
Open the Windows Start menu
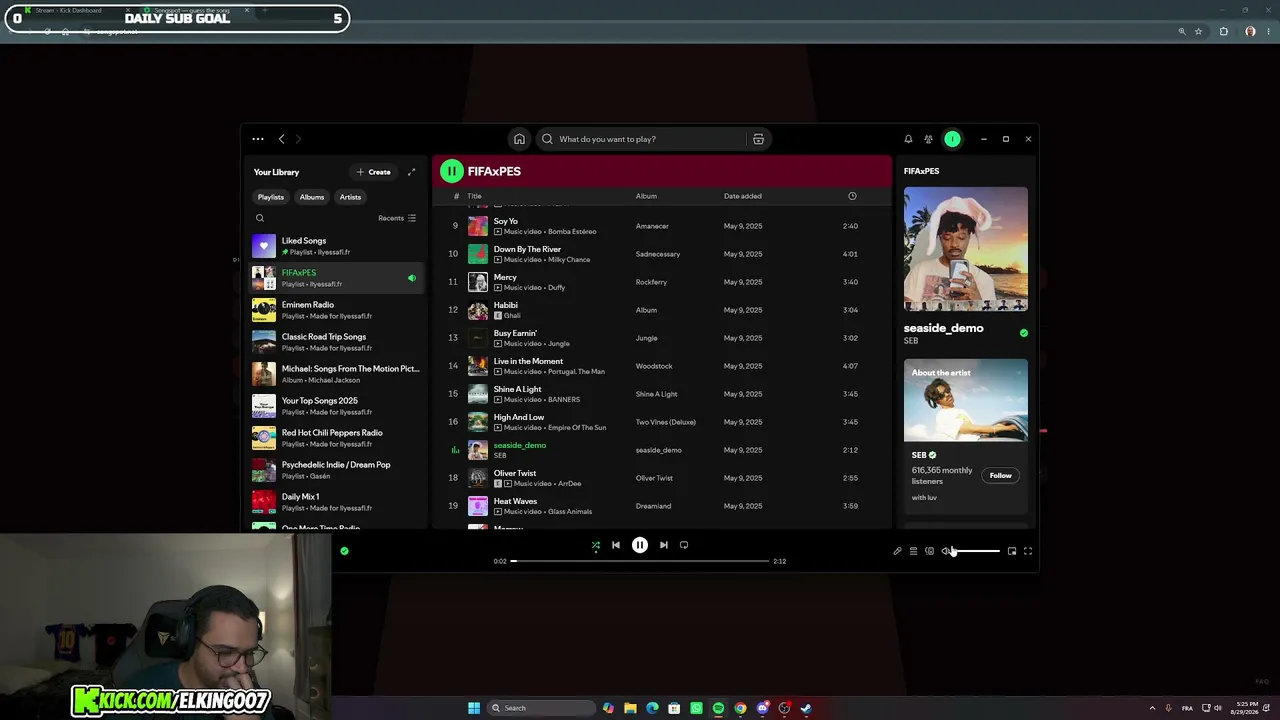(x=474, y=708)
